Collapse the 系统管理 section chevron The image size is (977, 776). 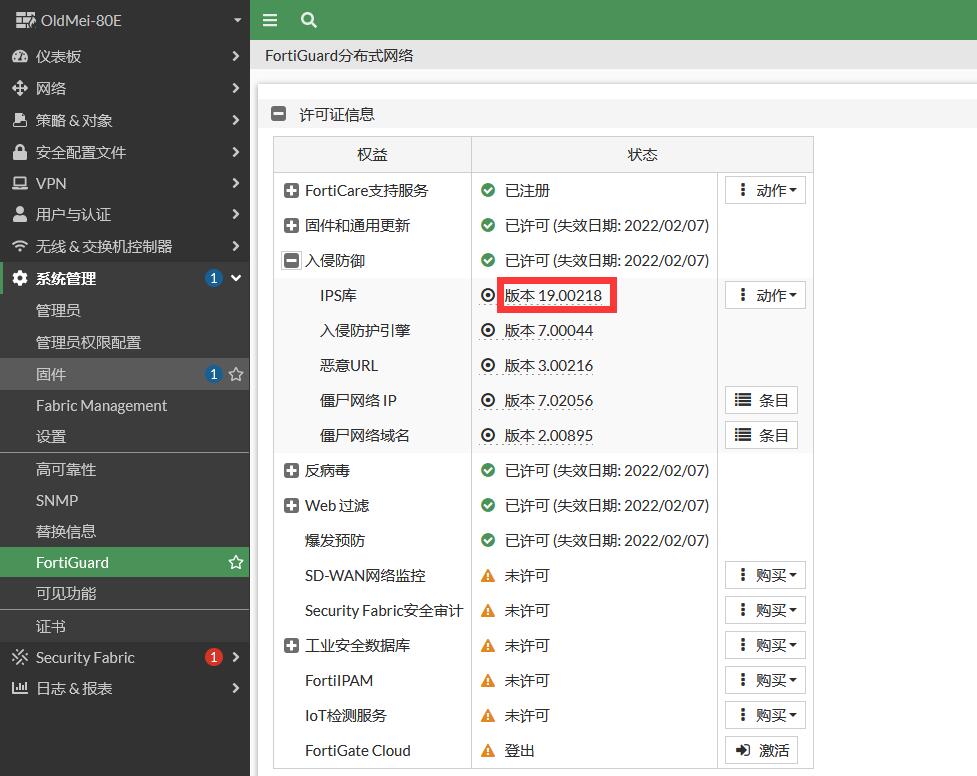(x=236, y=278)
